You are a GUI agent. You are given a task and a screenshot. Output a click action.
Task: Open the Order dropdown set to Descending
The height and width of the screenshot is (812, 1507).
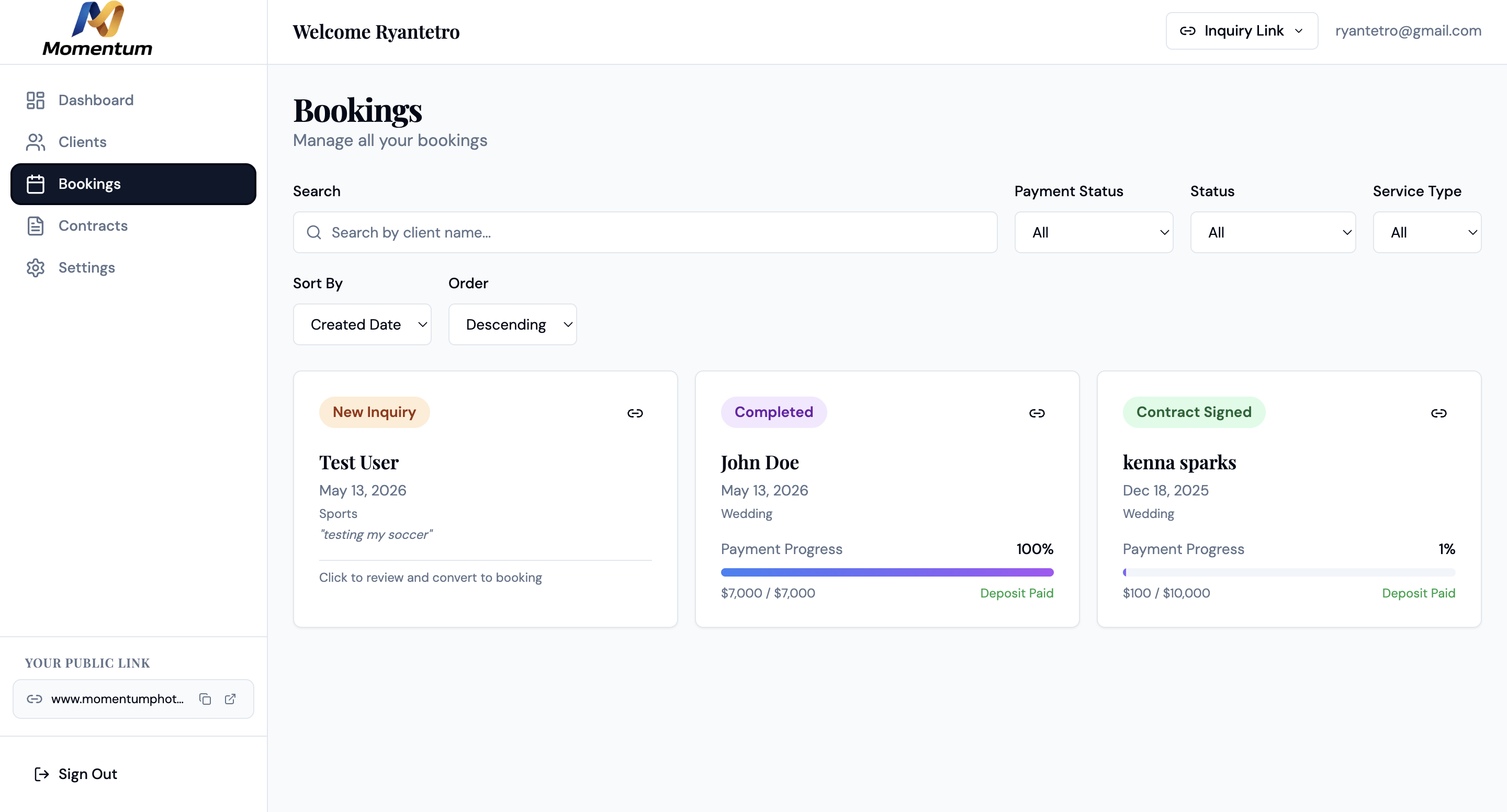coord(512,324)
